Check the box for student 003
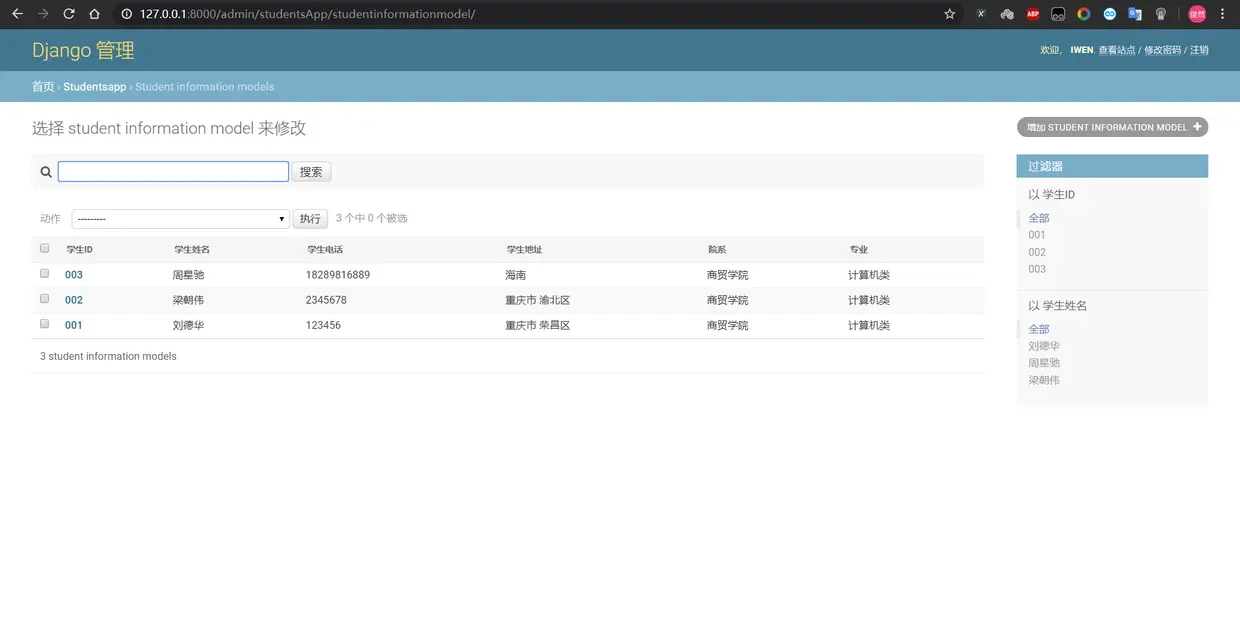Screen dimensions: 1240x637 [44, 273]
